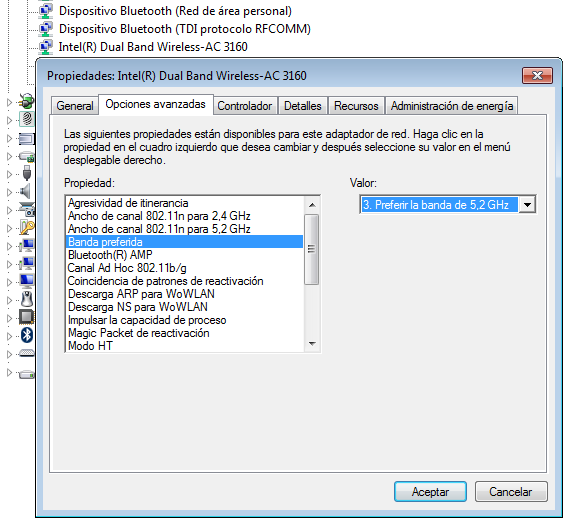Click the property list scroll-down arrow

click(x=312, y=343)
